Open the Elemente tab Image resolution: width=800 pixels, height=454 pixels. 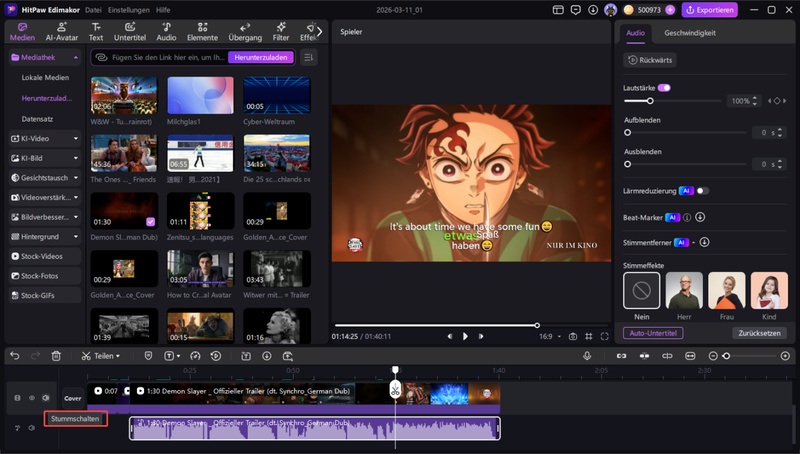pos(202,32)
